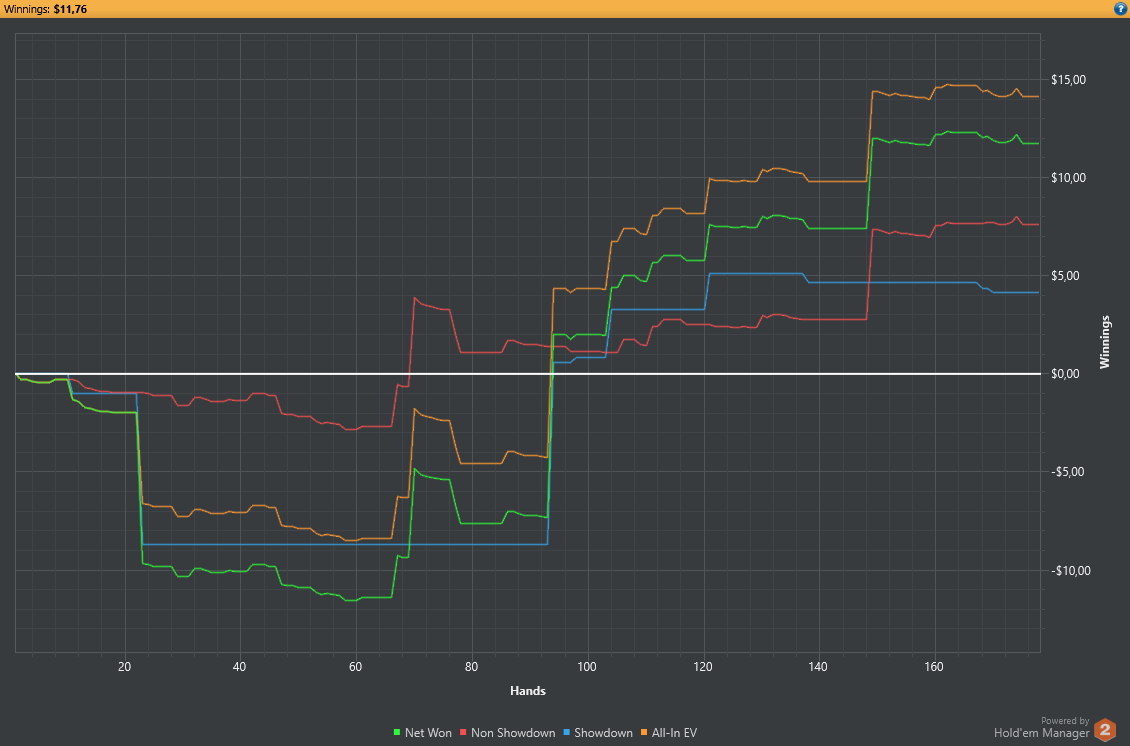The height and width of the screenshot is (746, 1130).
Task: Click the -$5,00 y-axis label
Action: pos(1068,472)
